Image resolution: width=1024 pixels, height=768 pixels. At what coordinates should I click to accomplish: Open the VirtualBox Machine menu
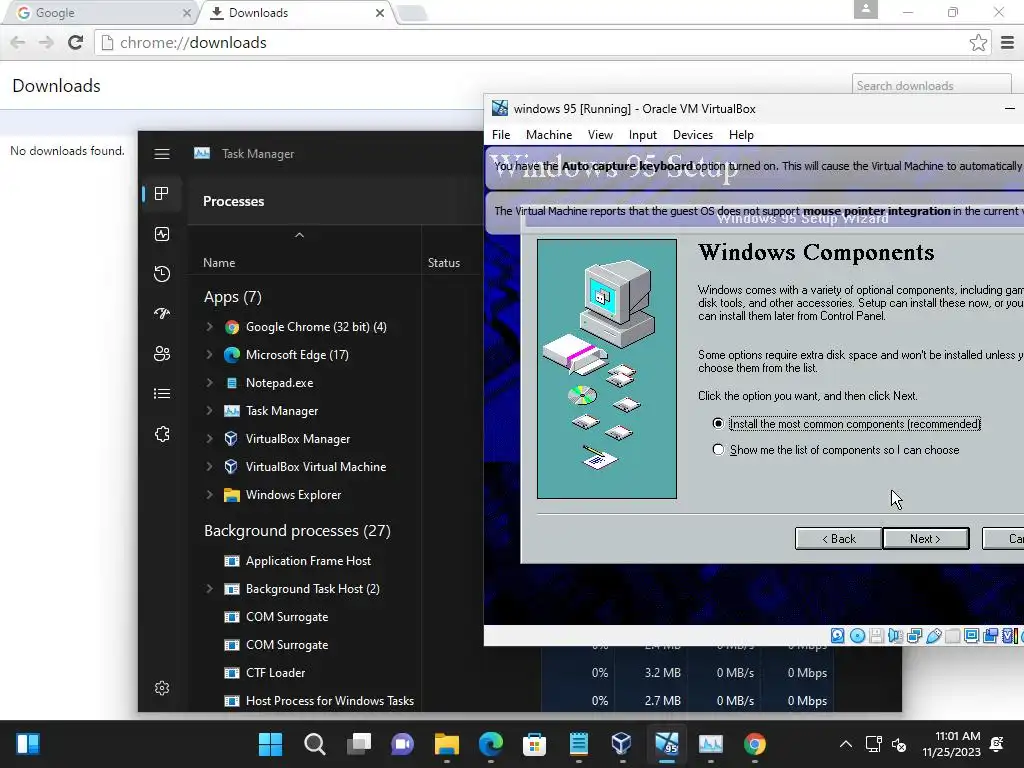tap(549, 135)
